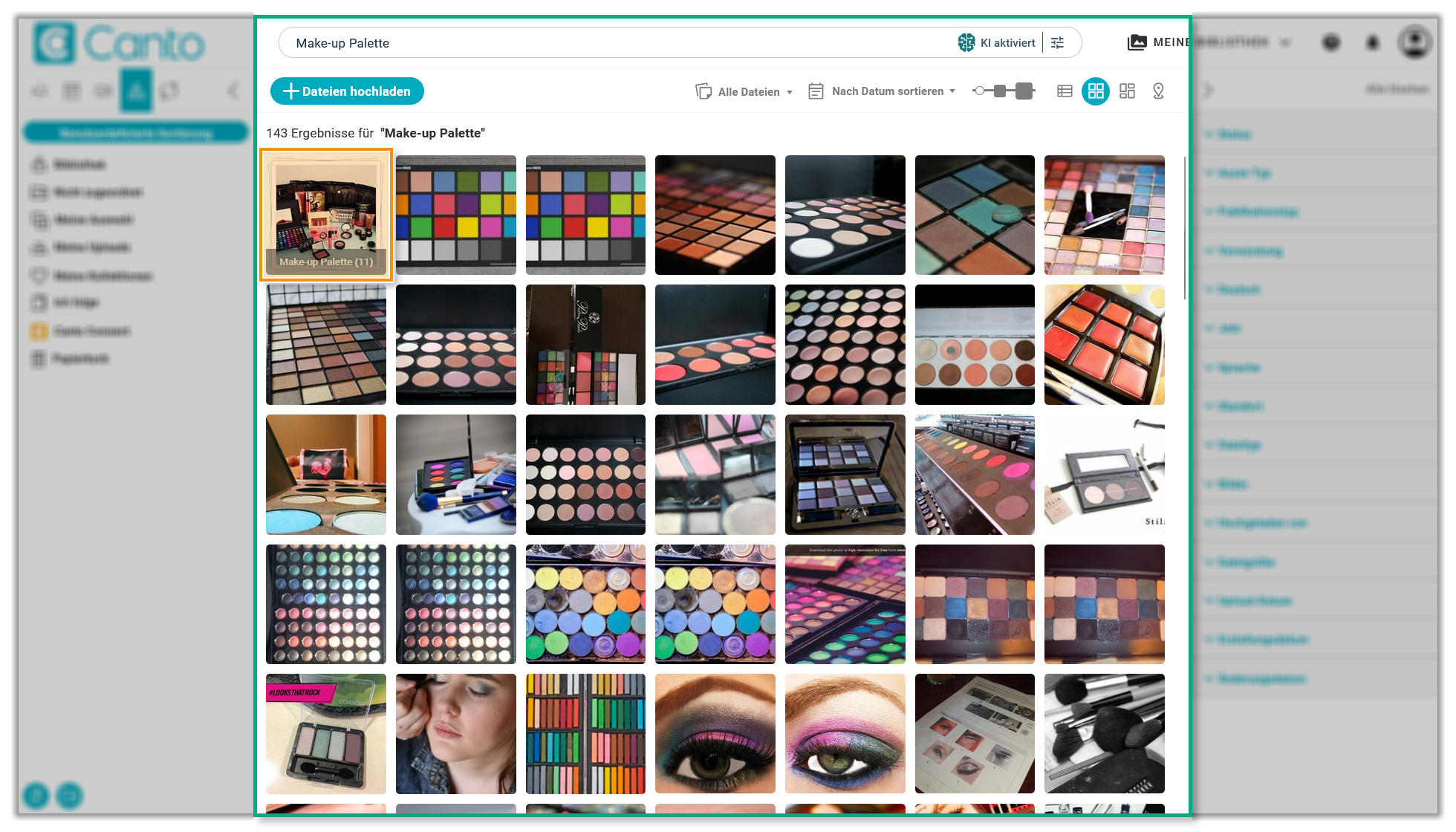1456x832 pixels.
Task: Open the Make-up Palette (11) album thumbnail
Action: 326,215
